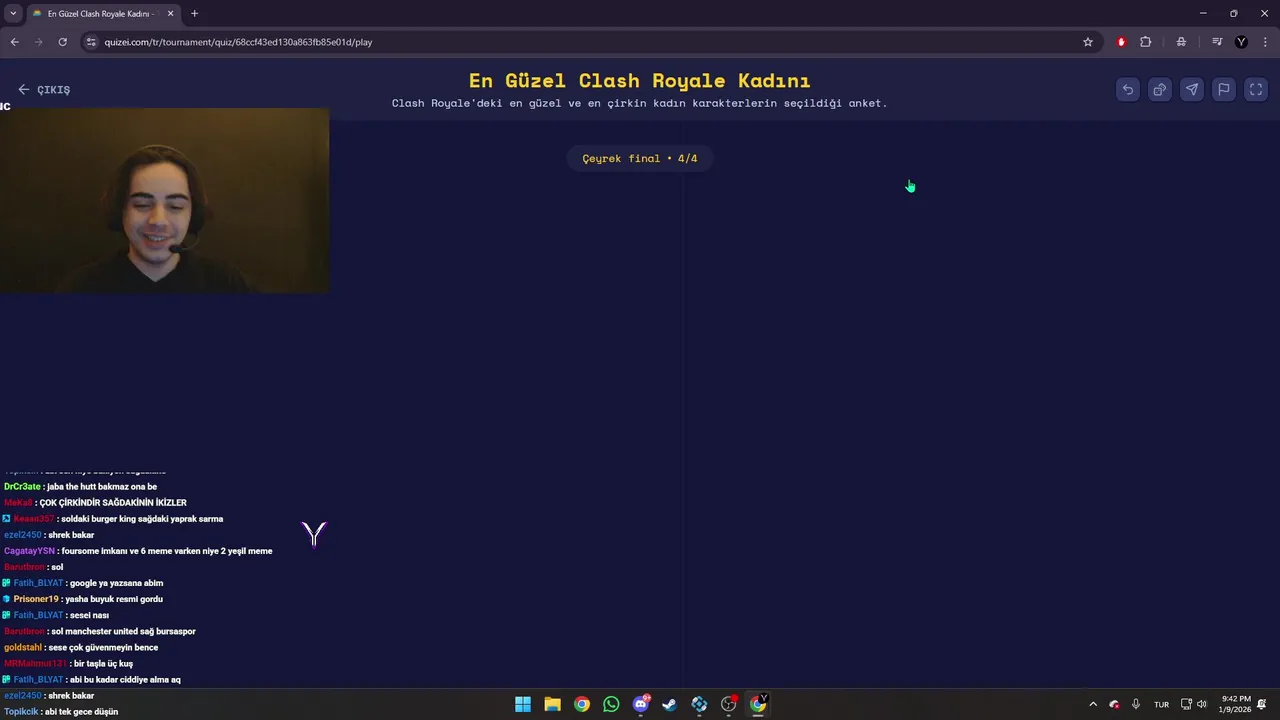The image size is (1280, 720).
Task: Click microphone icon in system tray
Action: tap(1136, 704)
